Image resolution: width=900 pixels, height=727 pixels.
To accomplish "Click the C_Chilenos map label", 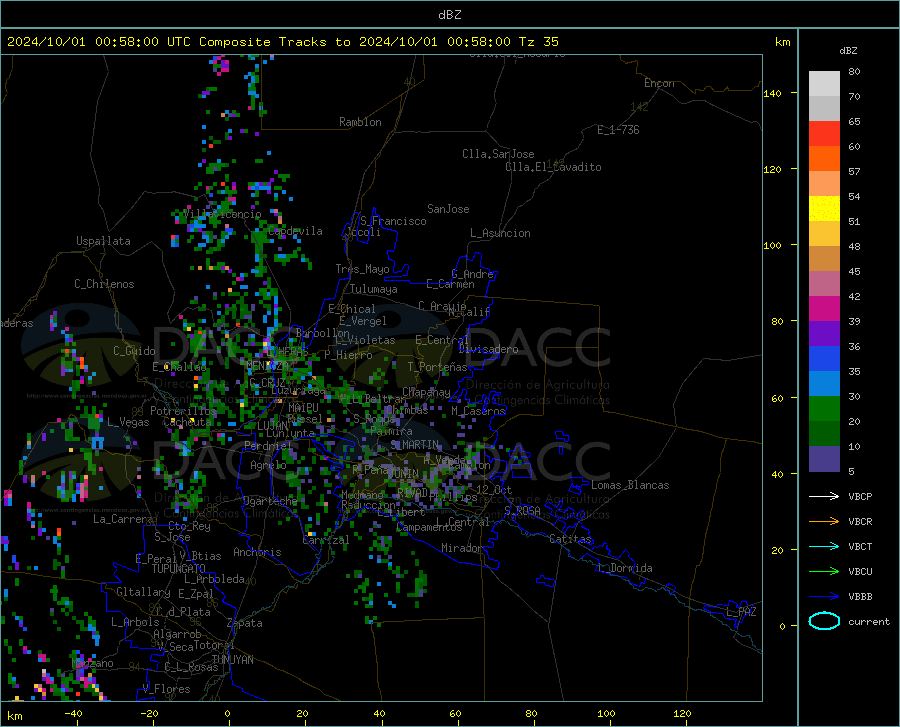I will pyautogui.click(x=104, y=284).
